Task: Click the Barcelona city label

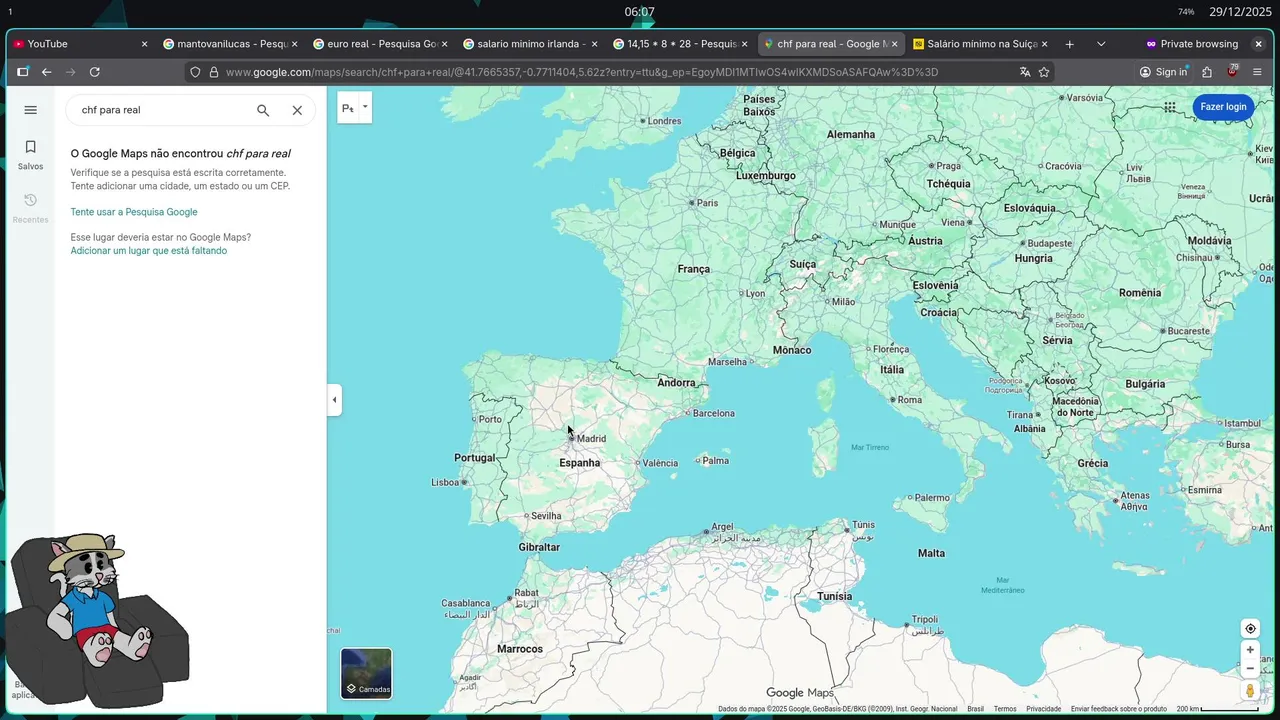Action: [714, 413]
